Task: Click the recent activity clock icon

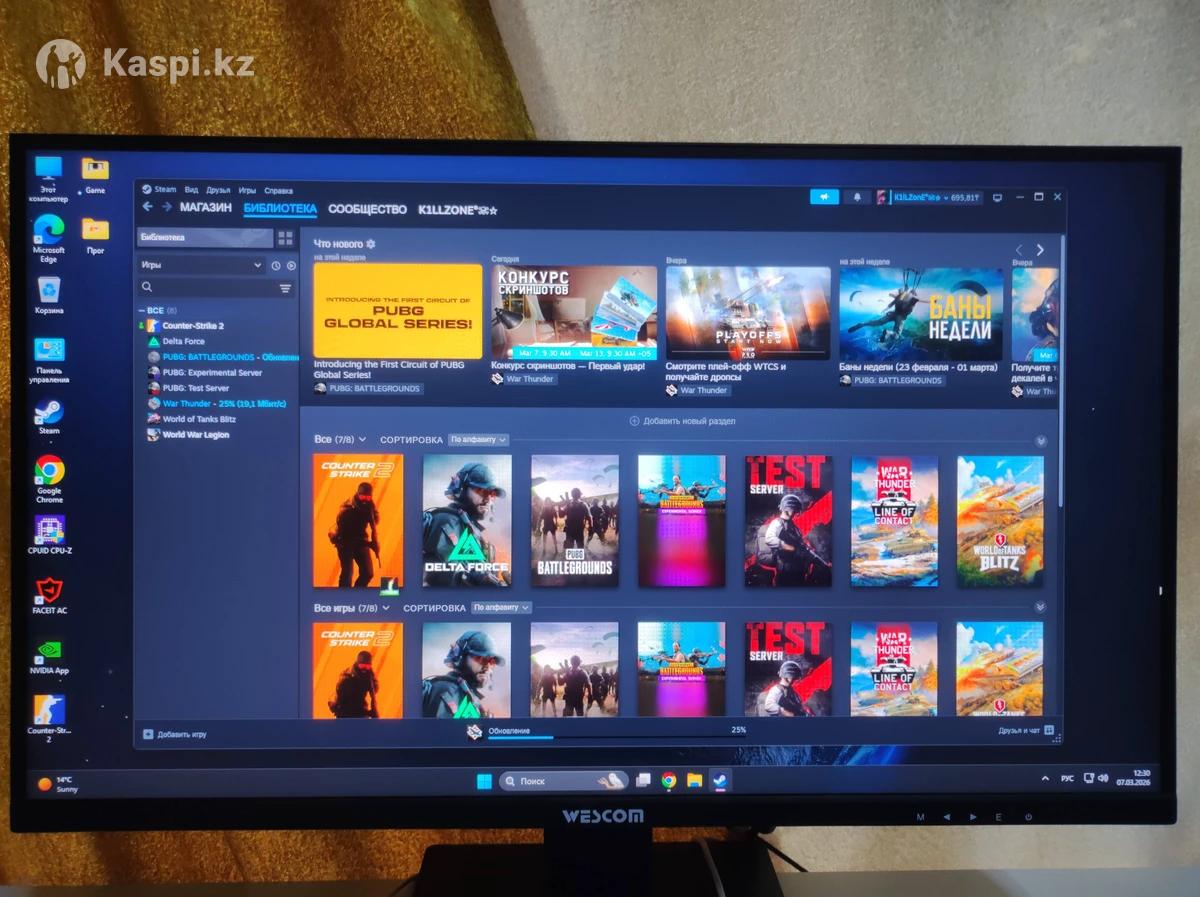Action: point(276,265)
